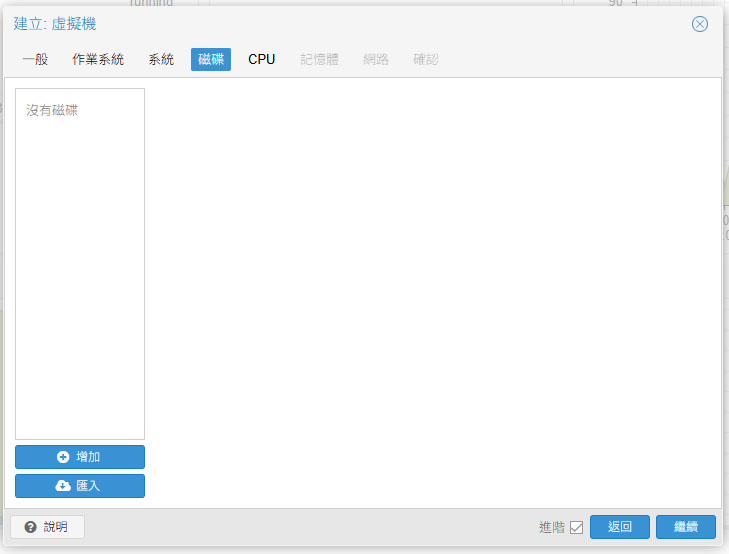Close the 建立: 虛擬機 dialog
729x554 pixels.
coord(700,24)
